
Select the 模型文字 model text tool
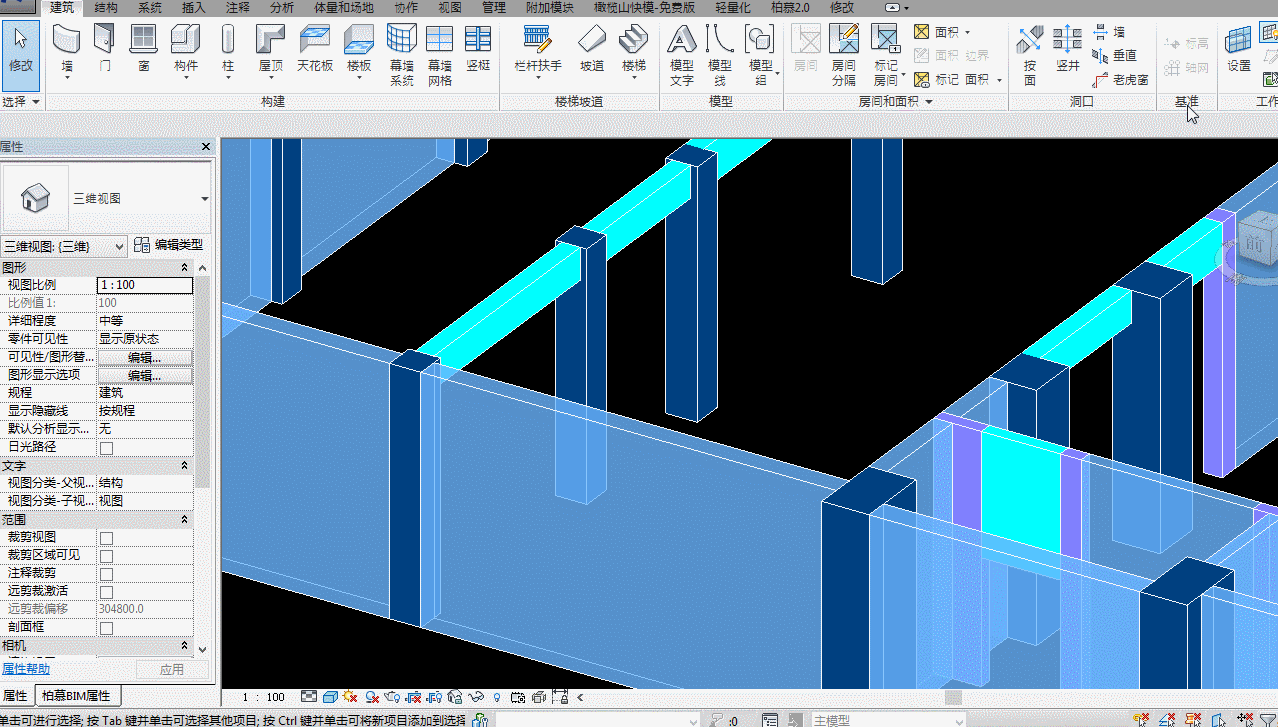tap(682, 55)
